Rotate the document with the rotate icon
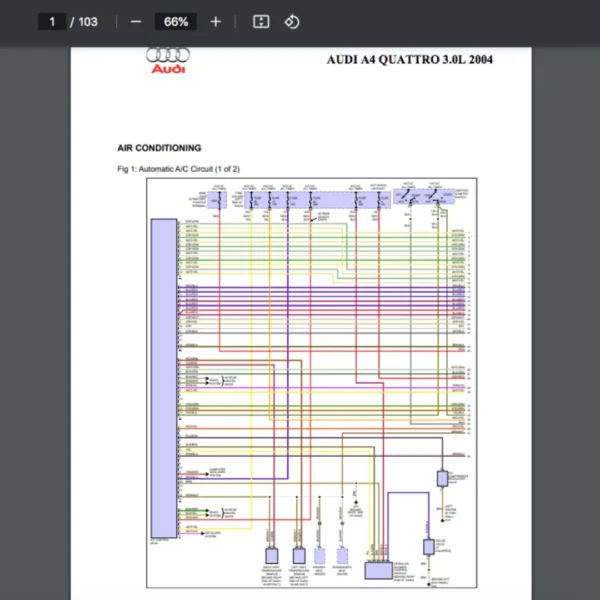The width and height of the screenshot is (600, 600). point(291,22)
